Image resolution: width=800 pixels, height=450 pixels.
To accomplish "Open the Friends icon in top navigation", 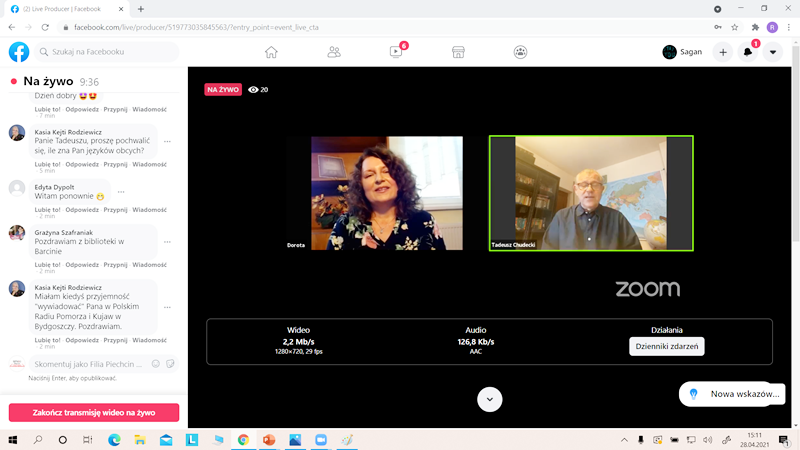I will pyautogui.click(x=334, y=52).
